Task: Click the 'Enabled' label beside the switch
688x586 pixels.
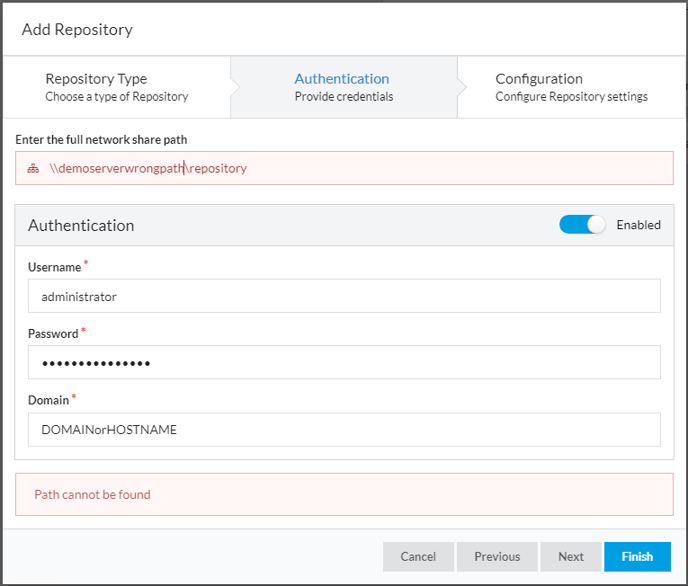Action: (x=638, y=225)
